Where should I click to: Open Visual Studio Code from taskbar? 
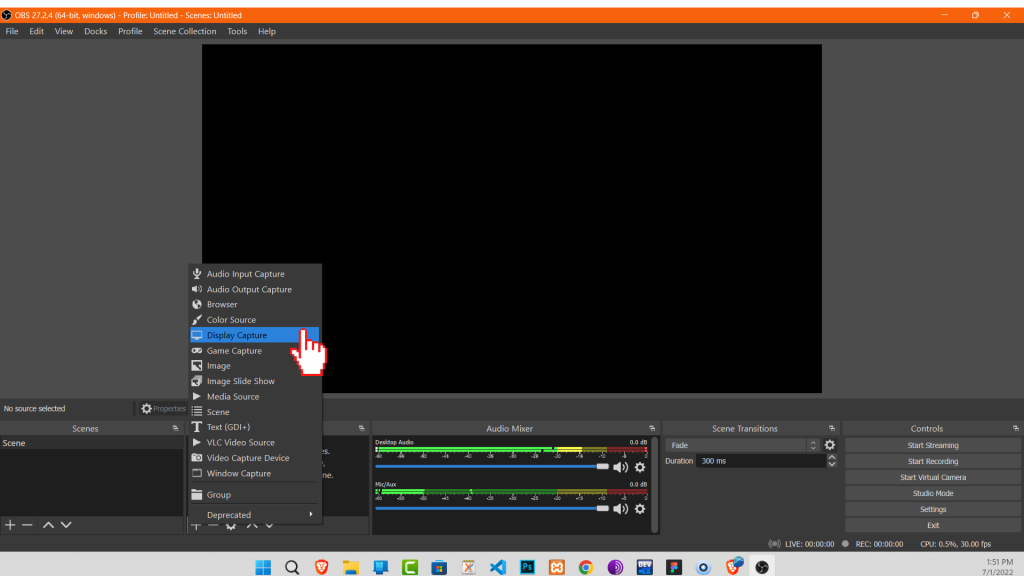click(x=498, y=567)
